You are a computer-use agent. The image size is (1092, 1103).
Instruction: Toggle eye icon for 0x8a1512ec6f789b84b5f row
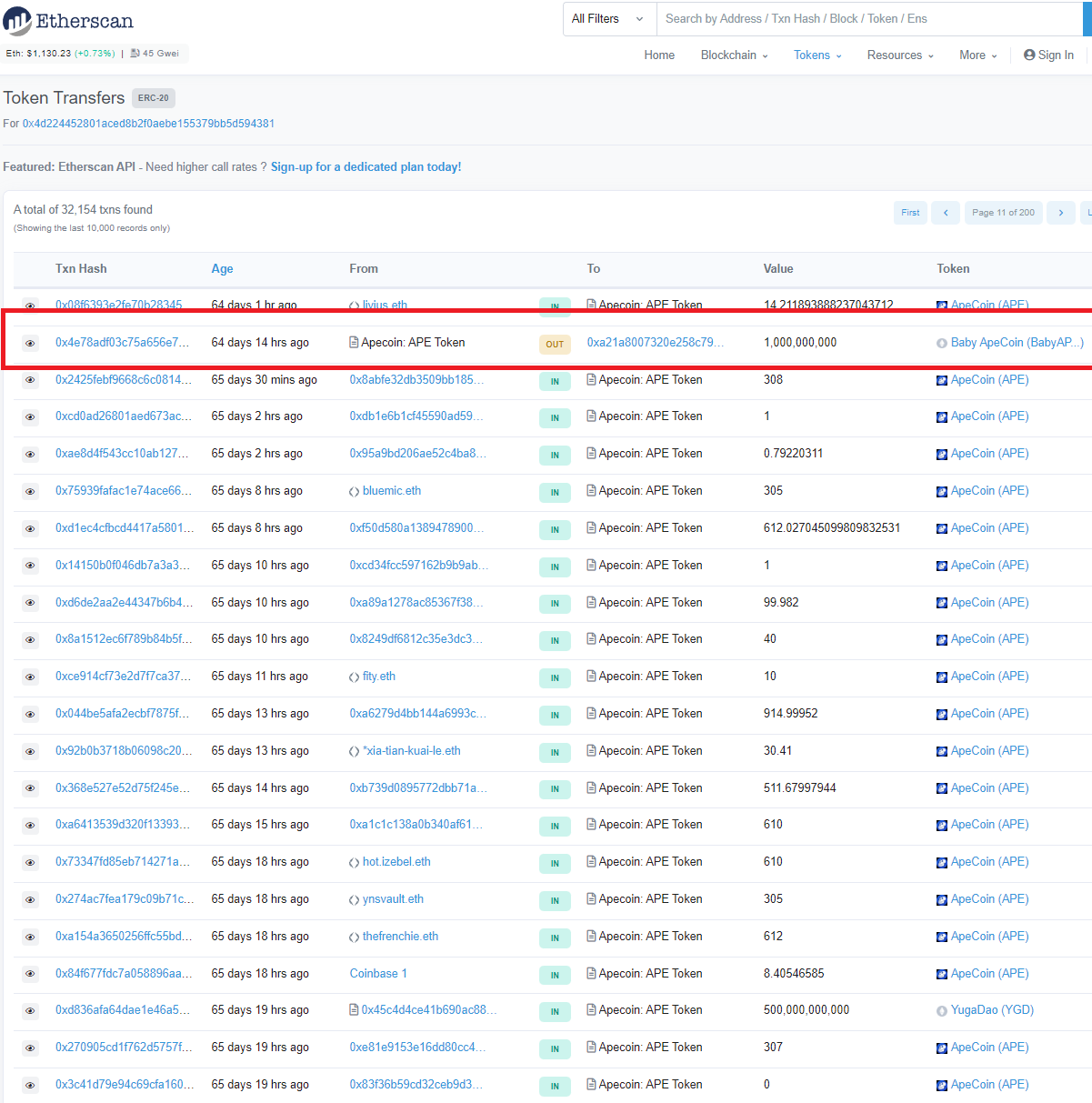tap(30, 640)
